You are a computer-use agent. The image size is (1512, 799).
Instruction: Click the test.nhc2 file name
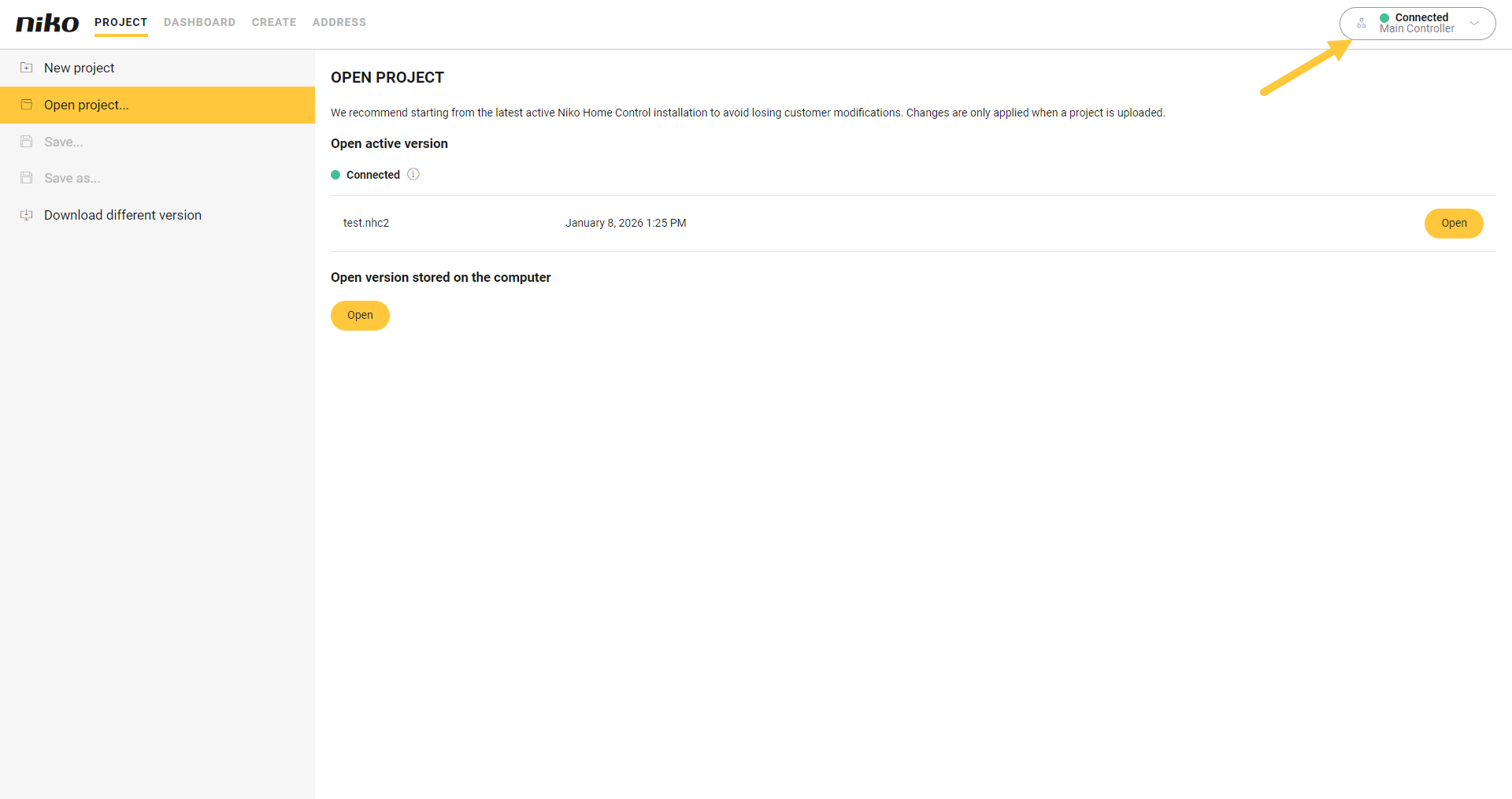coord(366,223)
